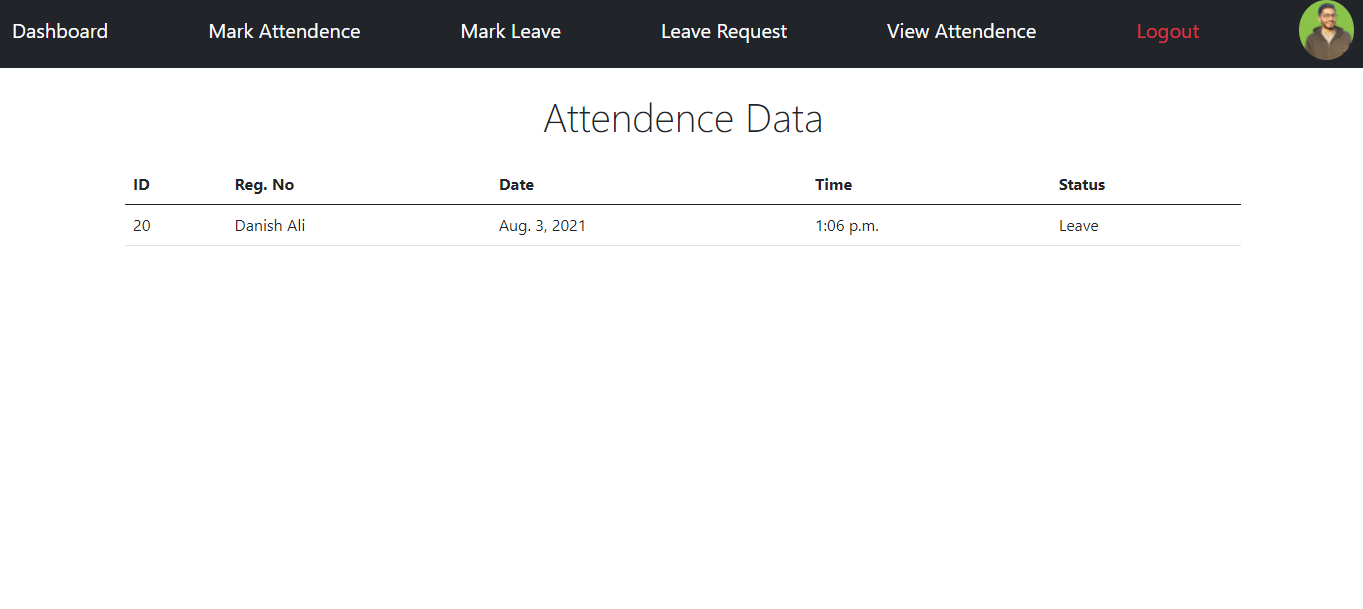This screenshot has width=1363, height=609.
Task: Click the ID value 20 in the table
Action: point(141,225)
